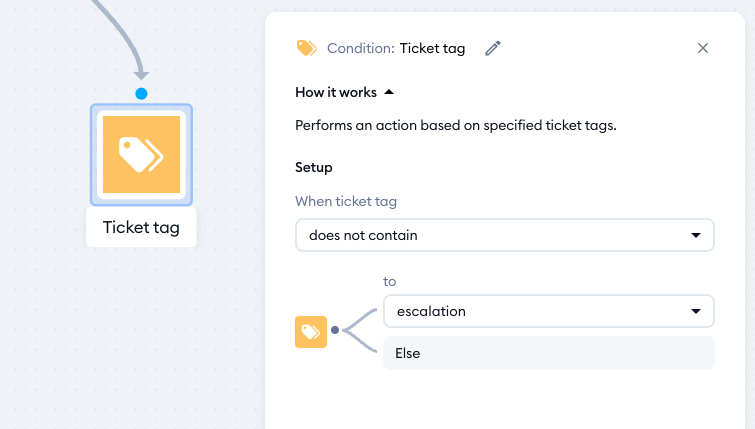Click the empty dotted canvas area below the node
This screenshot has height=429, width=755.
(x=141, y=337)
